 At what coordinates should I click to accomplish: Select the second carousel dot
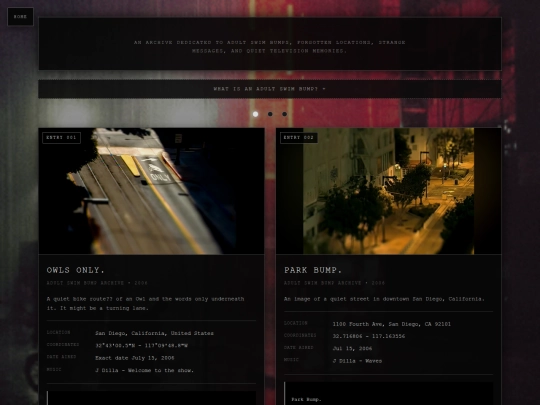270,114
